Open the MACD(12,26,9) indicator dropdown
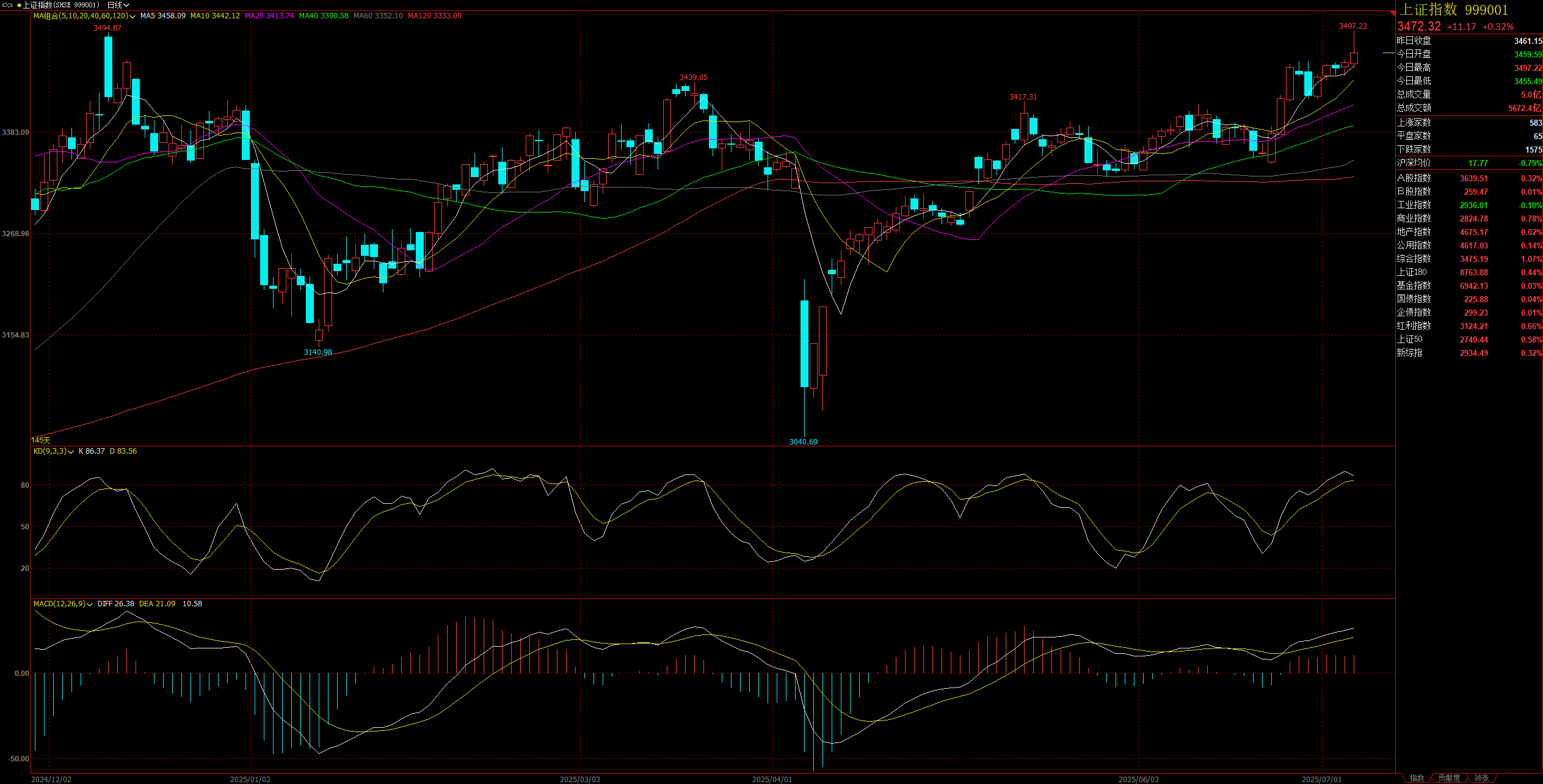 [63, 604]
